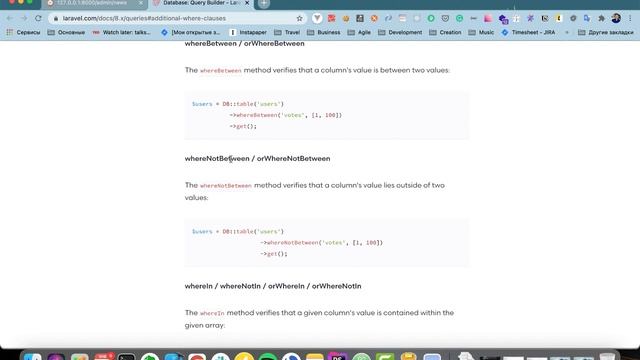
Task: Click the pink gradient extension icon
Action: tap(488, 18)
